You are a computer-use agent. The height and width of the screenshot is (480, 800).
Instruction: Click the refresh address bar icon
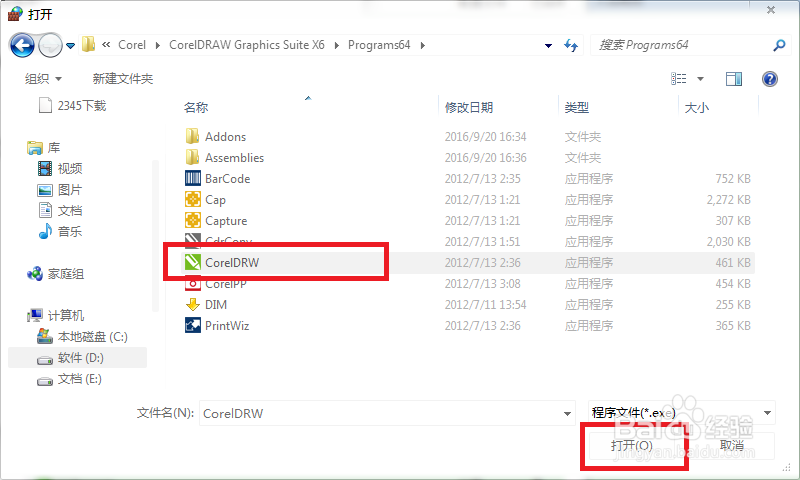pos(571,45)
